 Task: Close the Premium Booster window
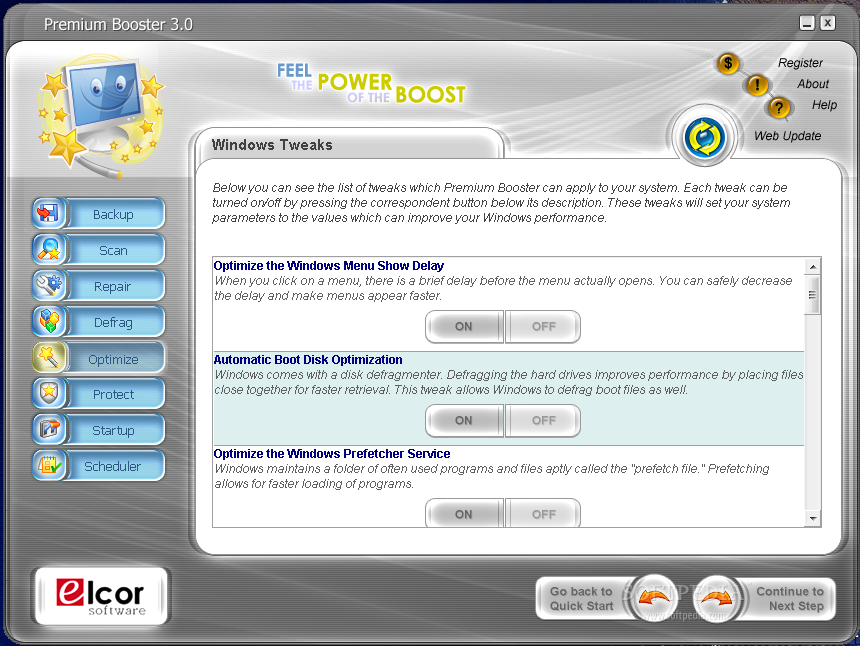pos(828,23)
